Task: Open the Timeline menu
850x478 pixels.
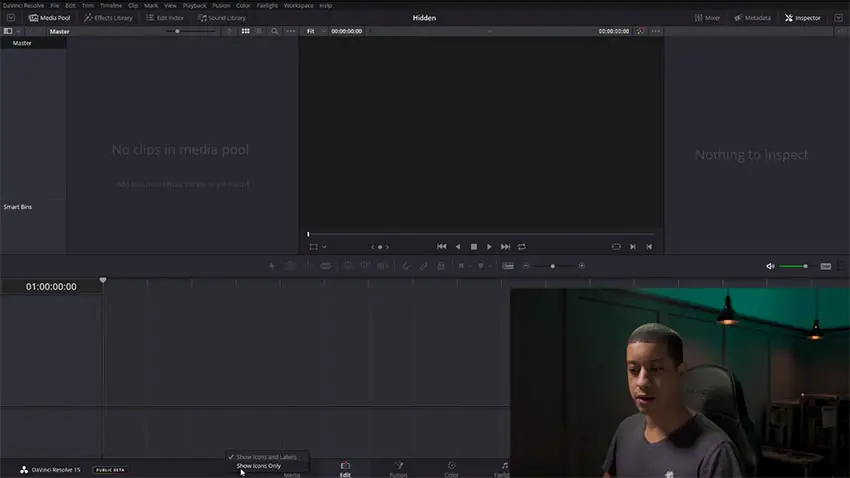Action: point(111,5)
